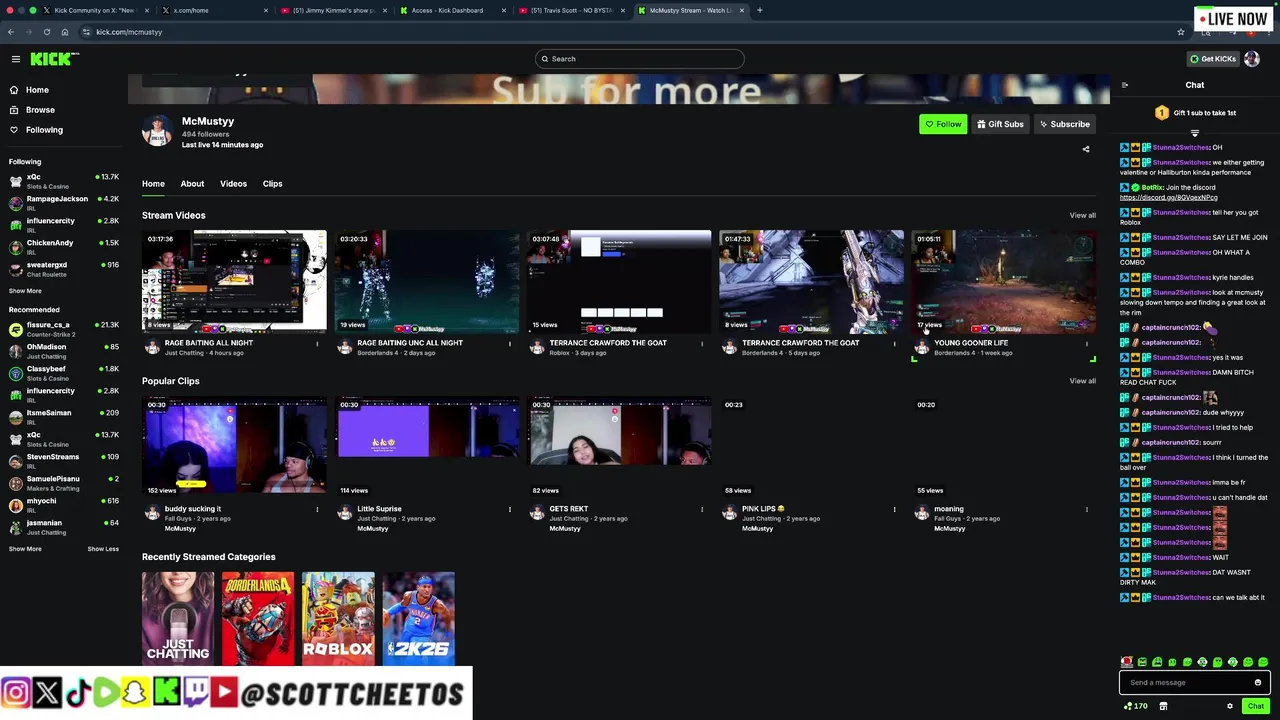Screen dimensions: 1280x720
Task: Send message with green Chat button
Action: click(x=1255, y=706)
